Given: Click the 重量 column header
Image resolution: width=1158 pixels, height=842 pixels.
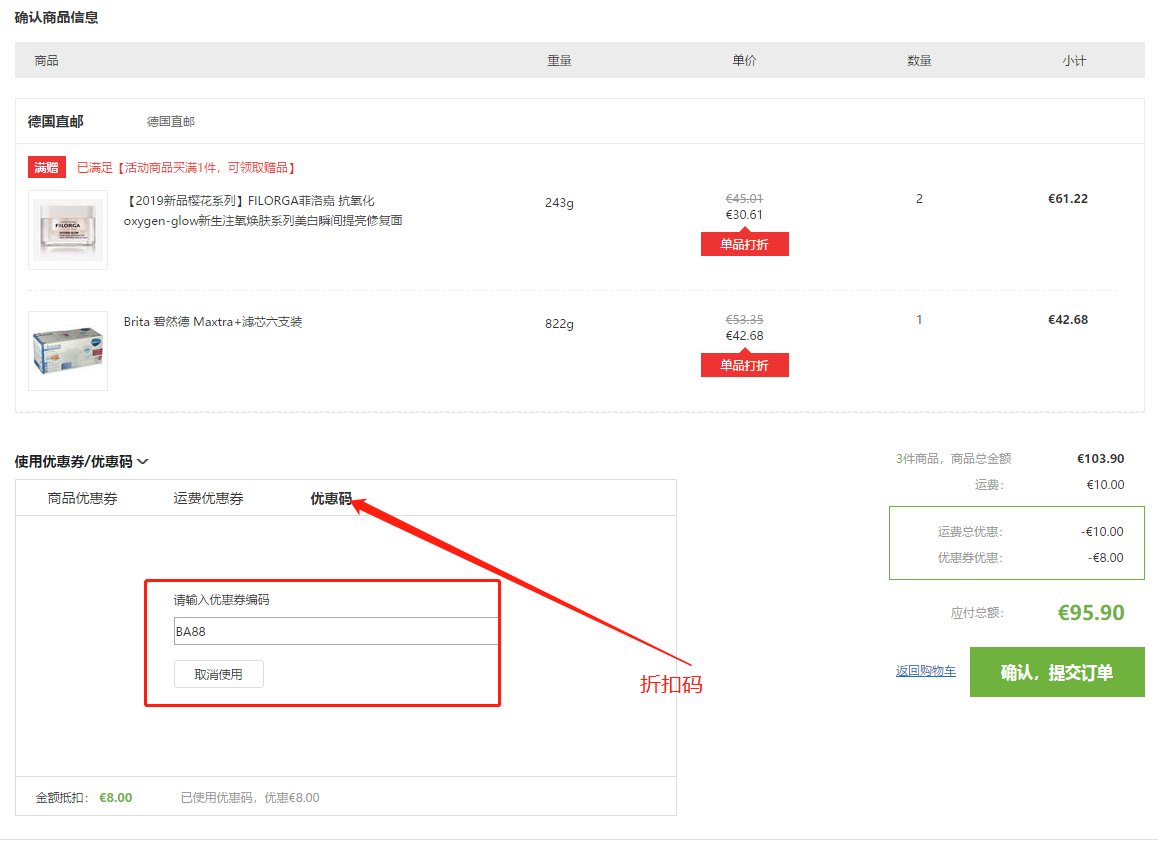Looking at the screenshot, I should 559,61.
